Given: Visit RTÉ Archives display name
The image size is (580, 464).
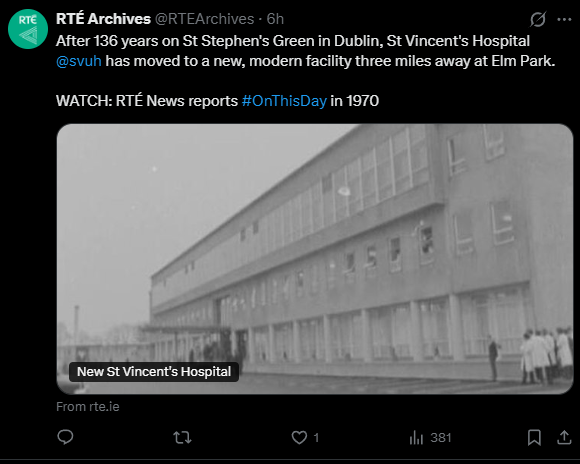Looking at the screenshot, I should click(103, 19).
